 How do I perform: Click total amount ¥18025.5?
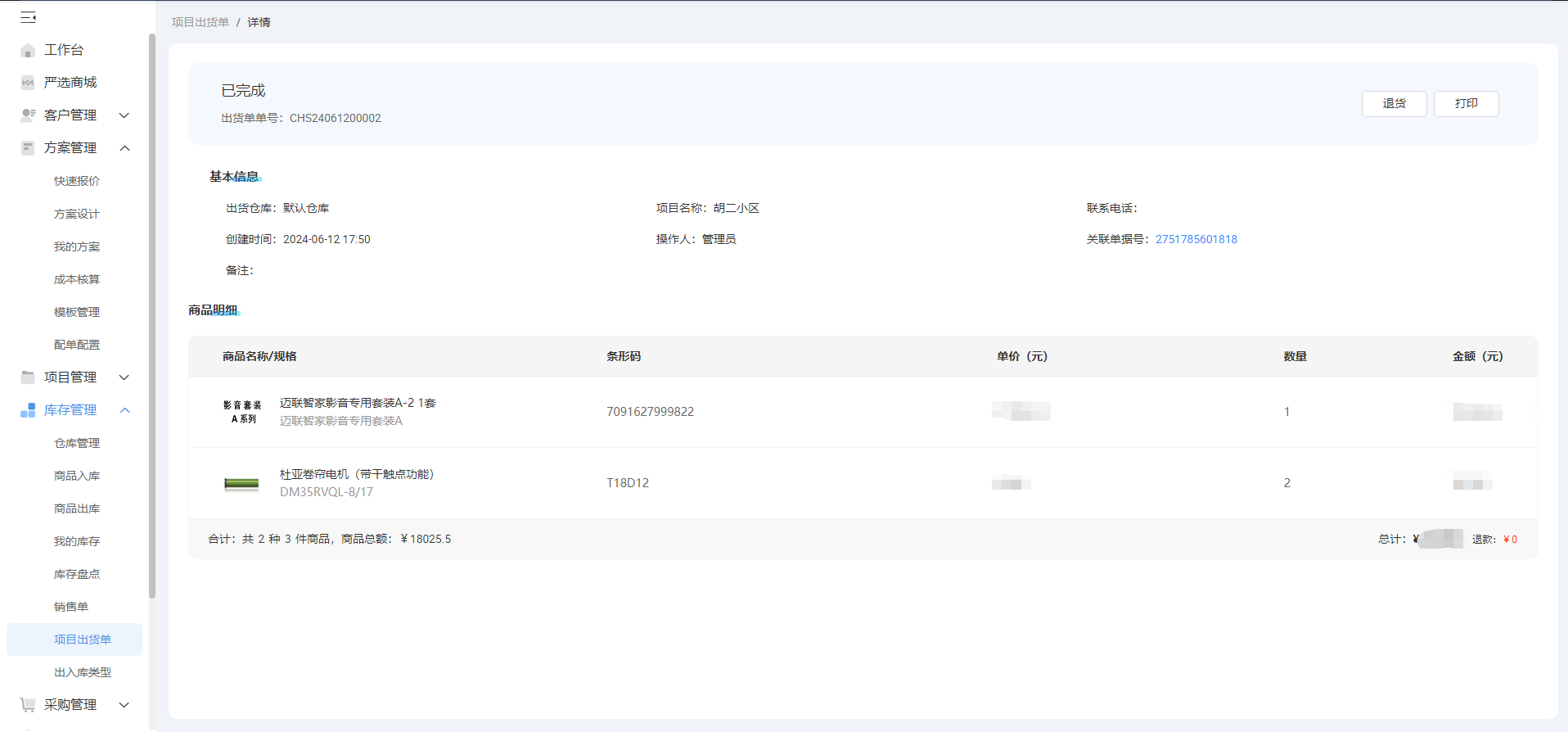click(426, 539)
